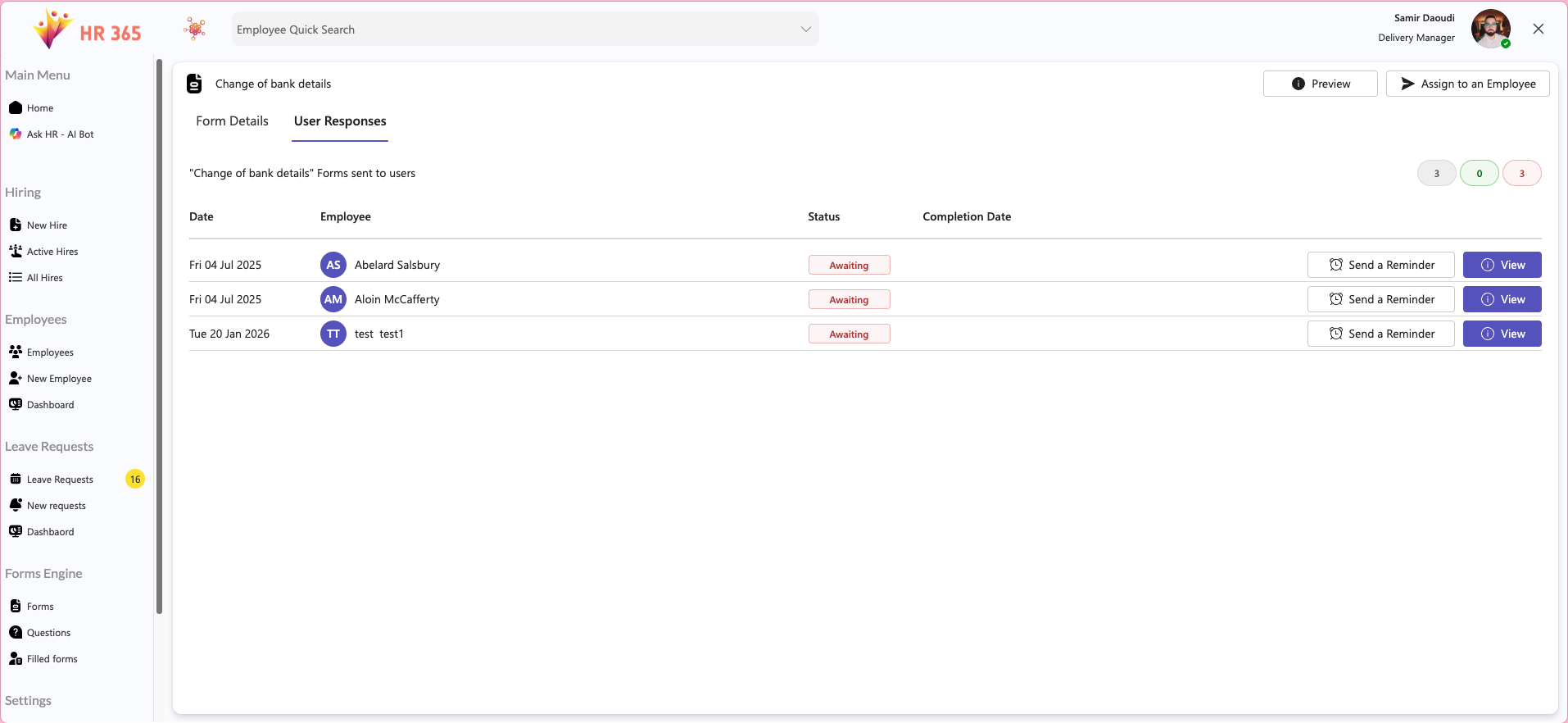This screenshot has width=1568, height=723.
Task: Switch to the Form Details tab
Action: coord(232,121)
